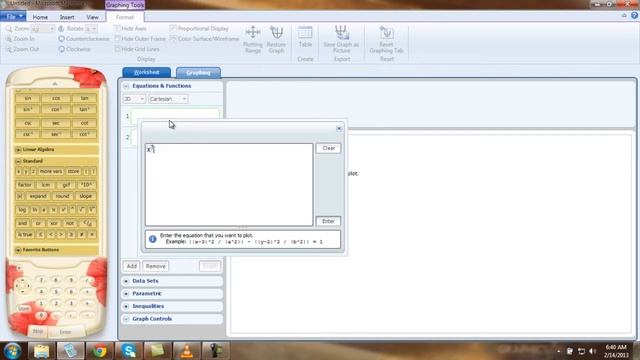This screenshot has height=360, width=640.
Task: Close the equation input dialog
Action: [x=339, y=129]
